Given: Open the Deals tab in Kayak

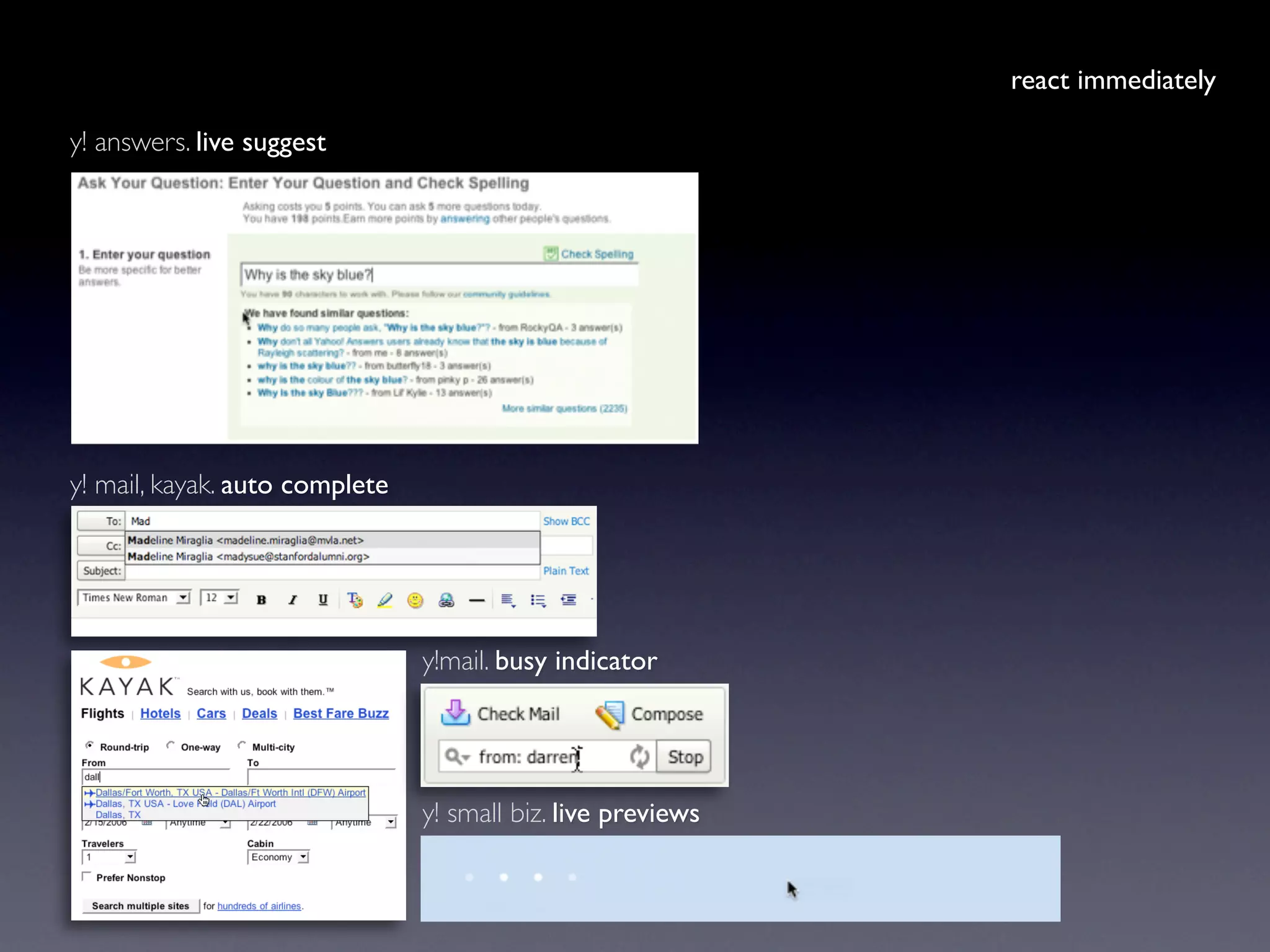Looking at the screenshot, I should (259, 713).
